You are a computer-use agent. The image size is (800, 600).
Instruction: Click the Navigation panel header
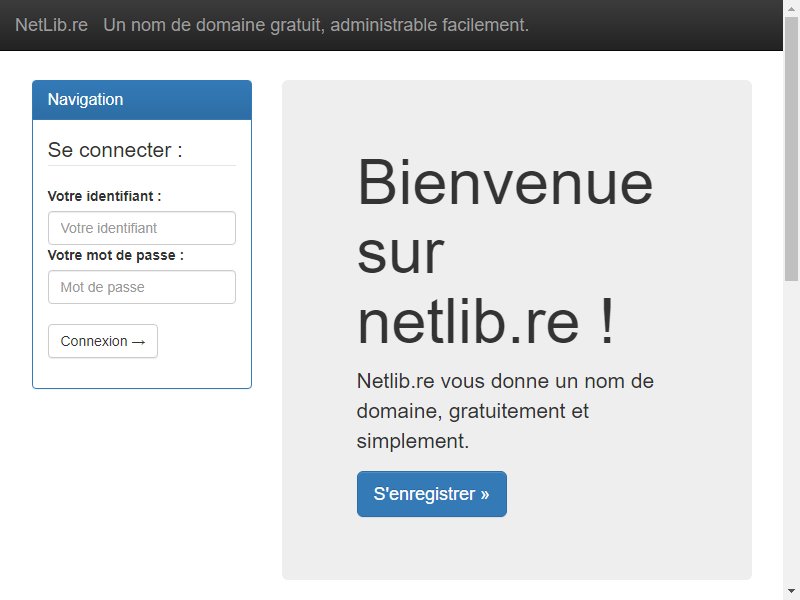click(x=142, y=100)
